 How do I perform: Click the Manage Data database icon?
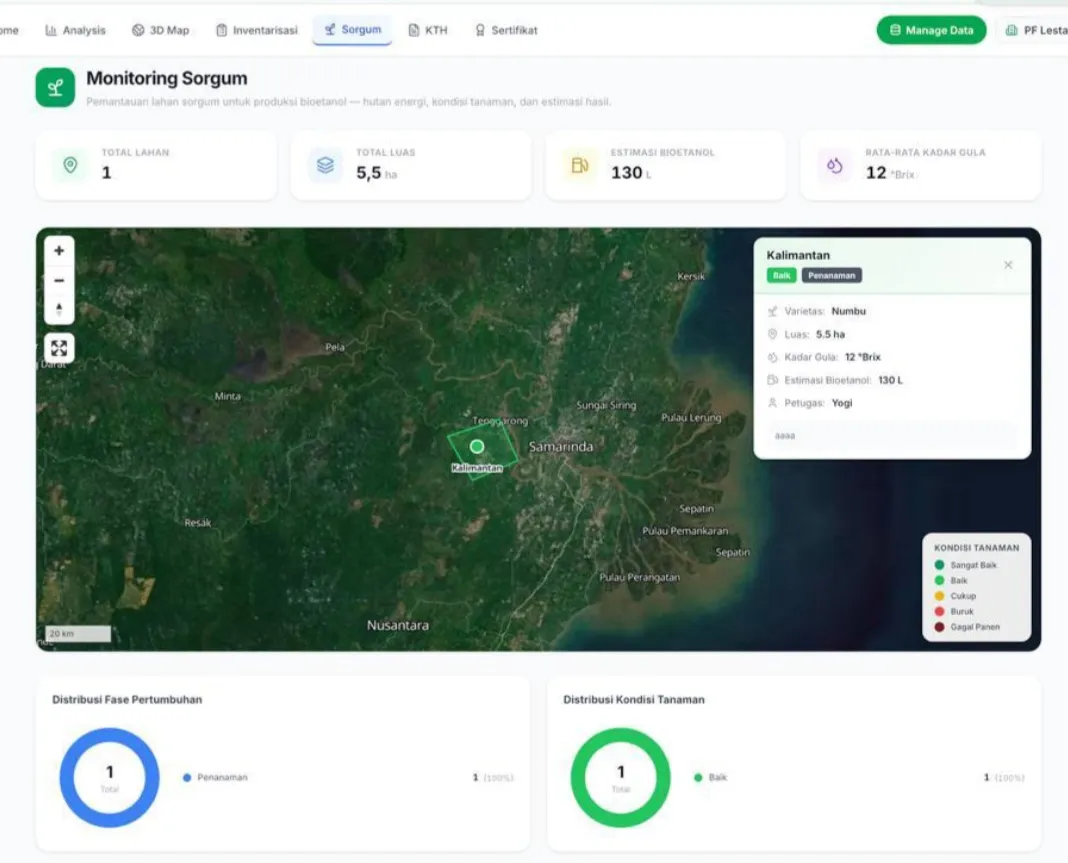click(x=895, y=30)
